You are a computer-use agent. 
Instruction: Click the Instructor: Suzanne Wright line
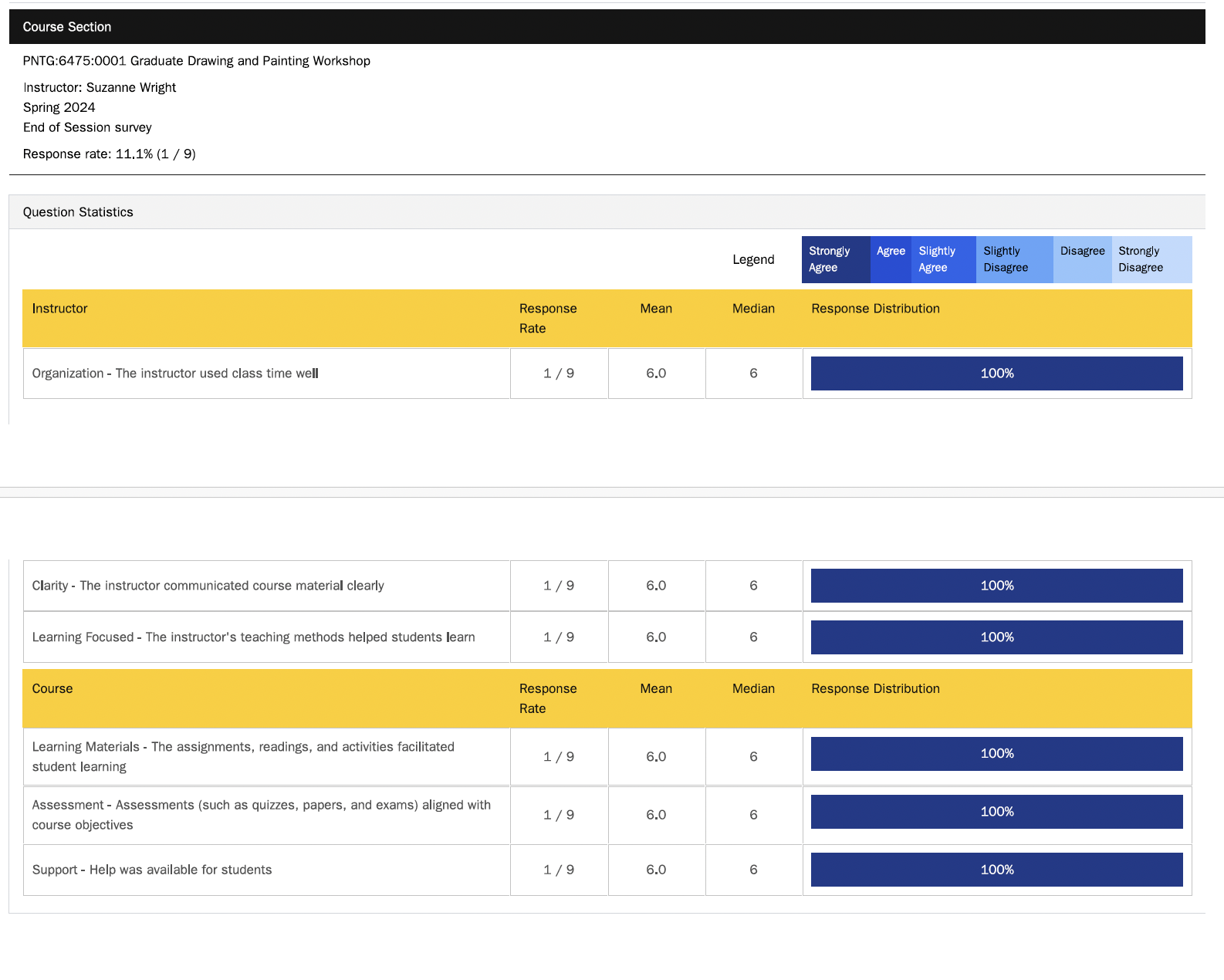(100, 88)
